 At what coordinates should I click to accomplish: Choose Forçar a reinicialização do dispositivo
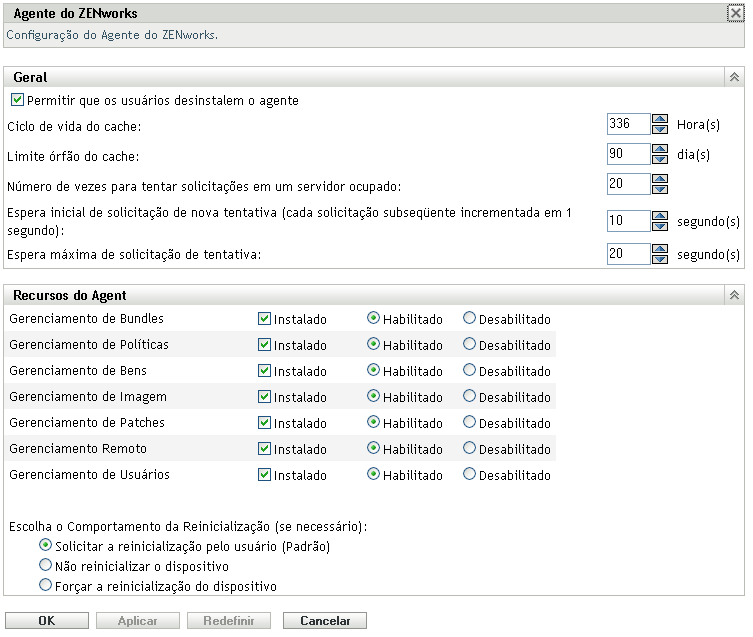point(45,585)
